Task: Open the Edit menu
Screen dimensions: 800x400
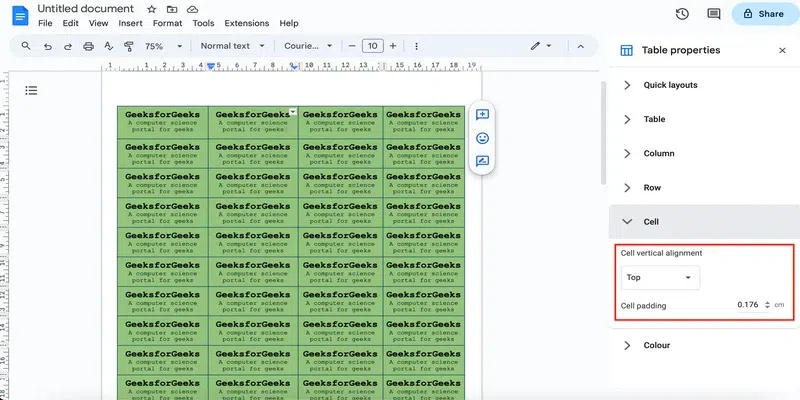Action: point(70,23)
